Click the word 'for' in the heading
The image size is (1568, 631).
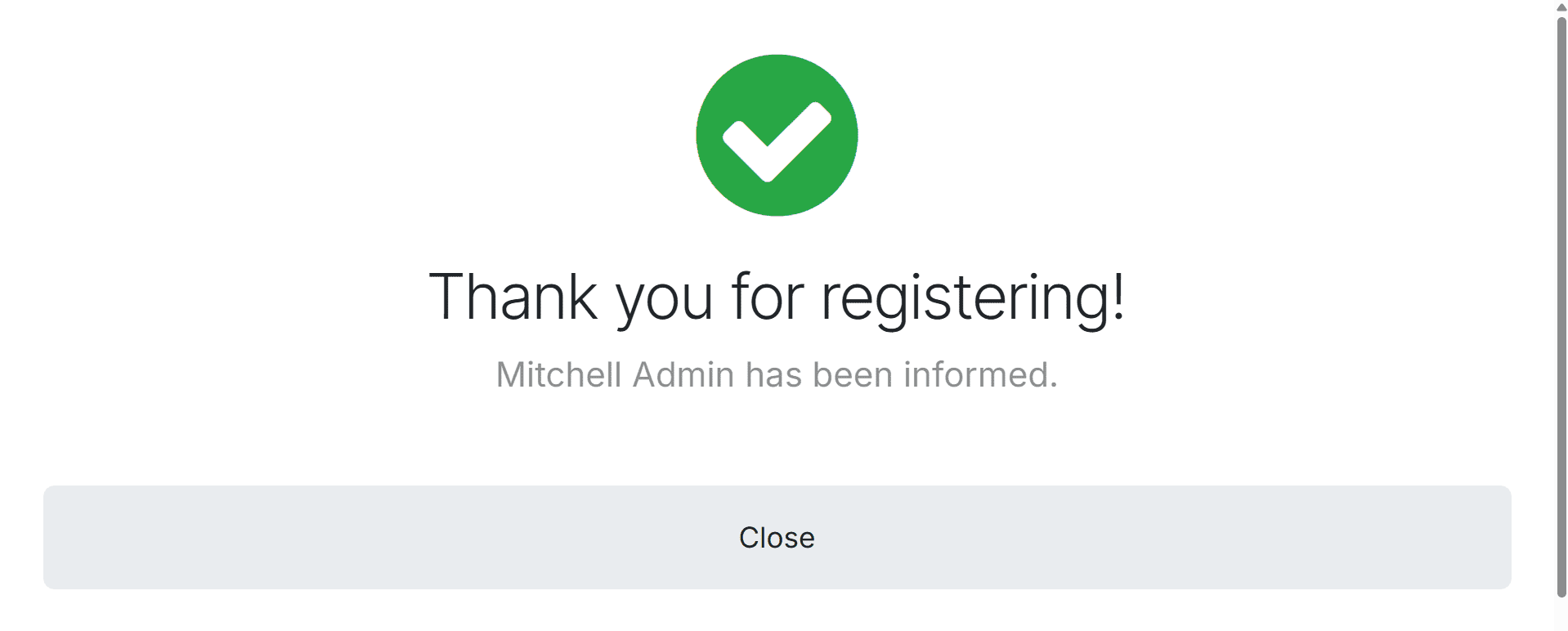pyautogui.click(x=768, y=296)
